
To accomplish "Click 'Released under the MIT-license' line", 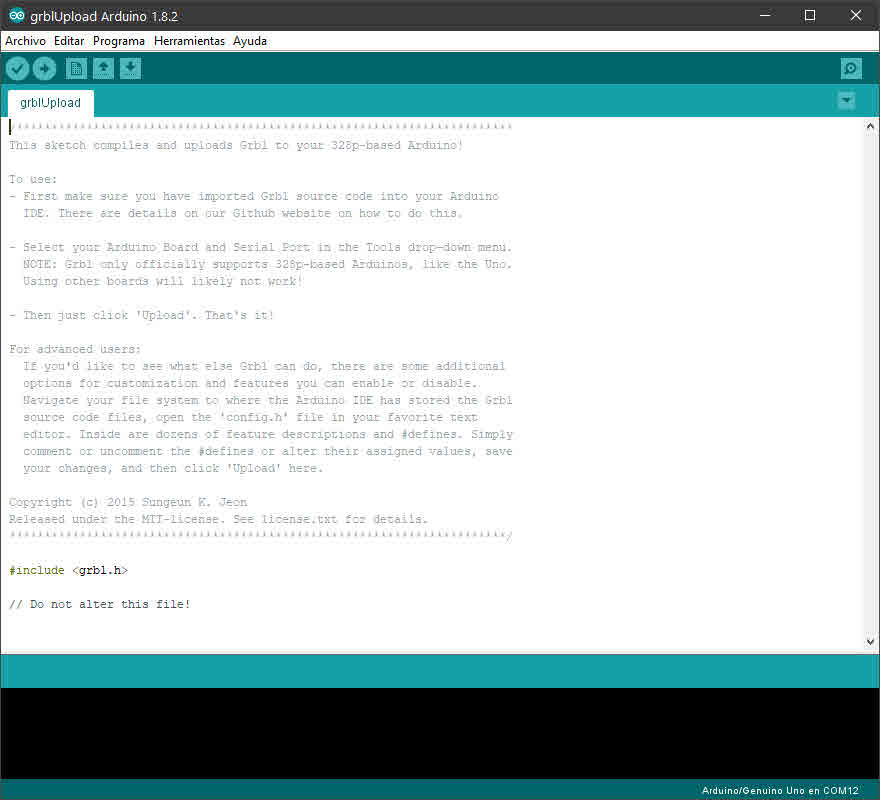I will 218,519.
